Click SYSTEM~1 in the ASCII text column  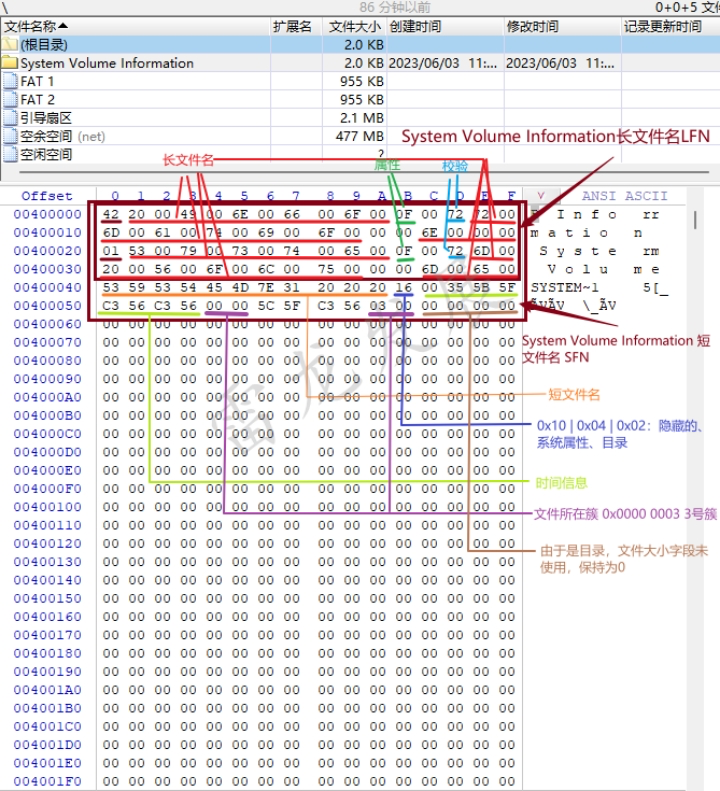[565, 287]
